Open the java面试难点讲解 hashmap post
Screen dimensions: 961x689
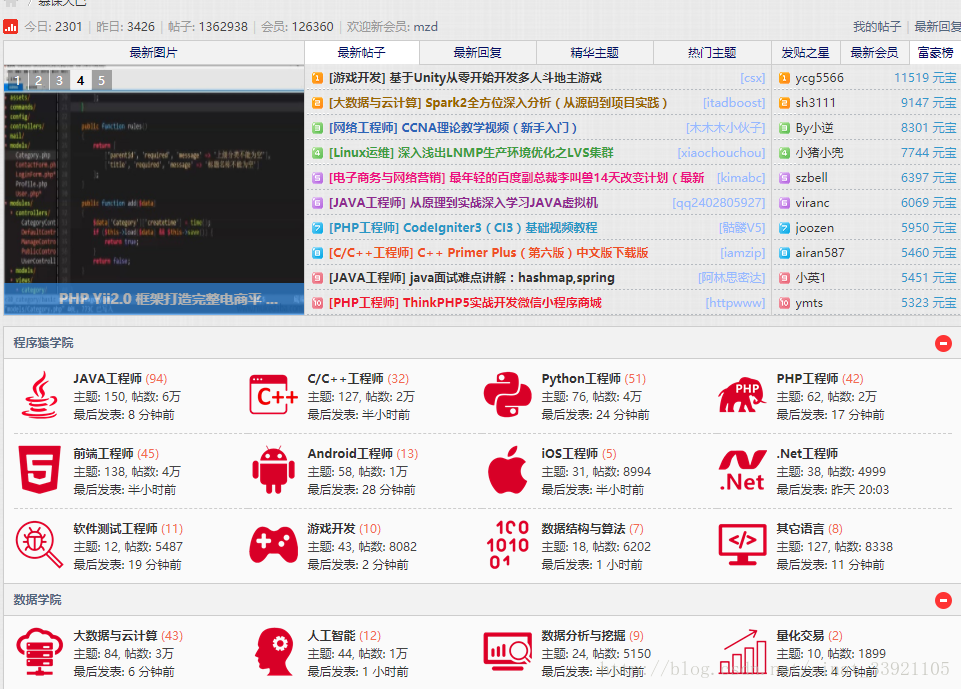point(472,278)
